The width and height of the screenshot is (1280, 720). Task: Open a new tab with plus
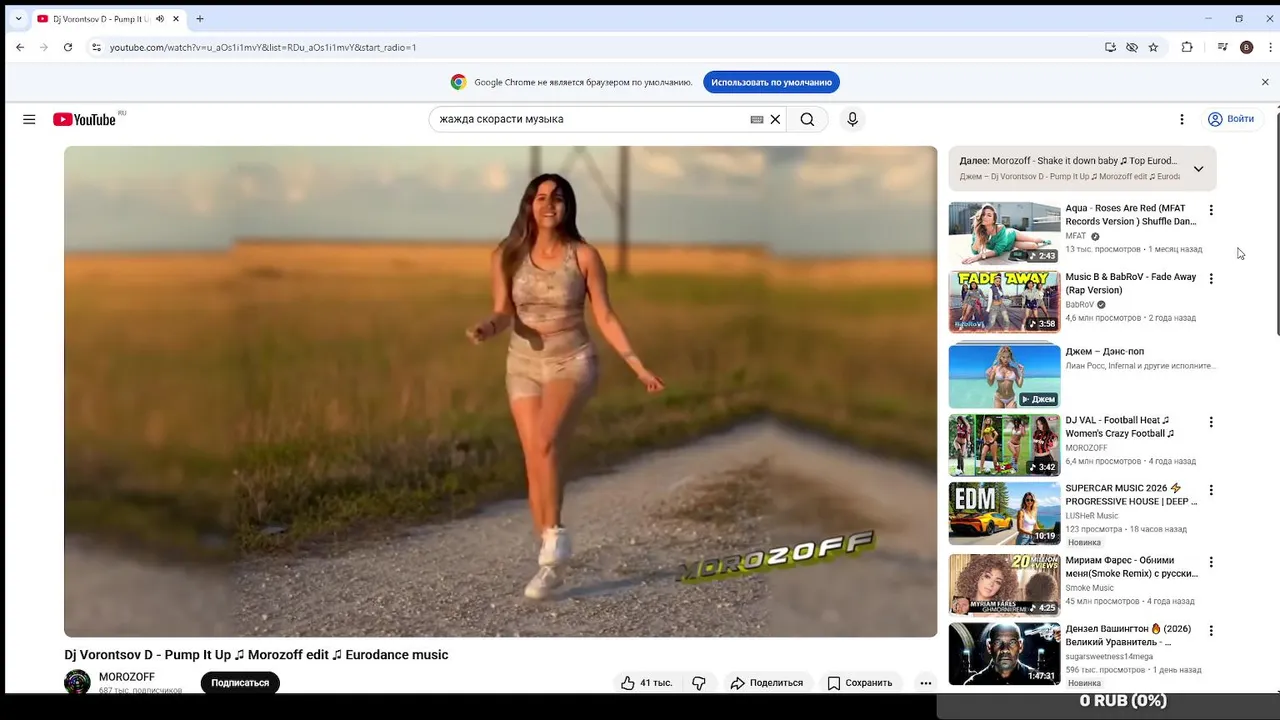200,19
